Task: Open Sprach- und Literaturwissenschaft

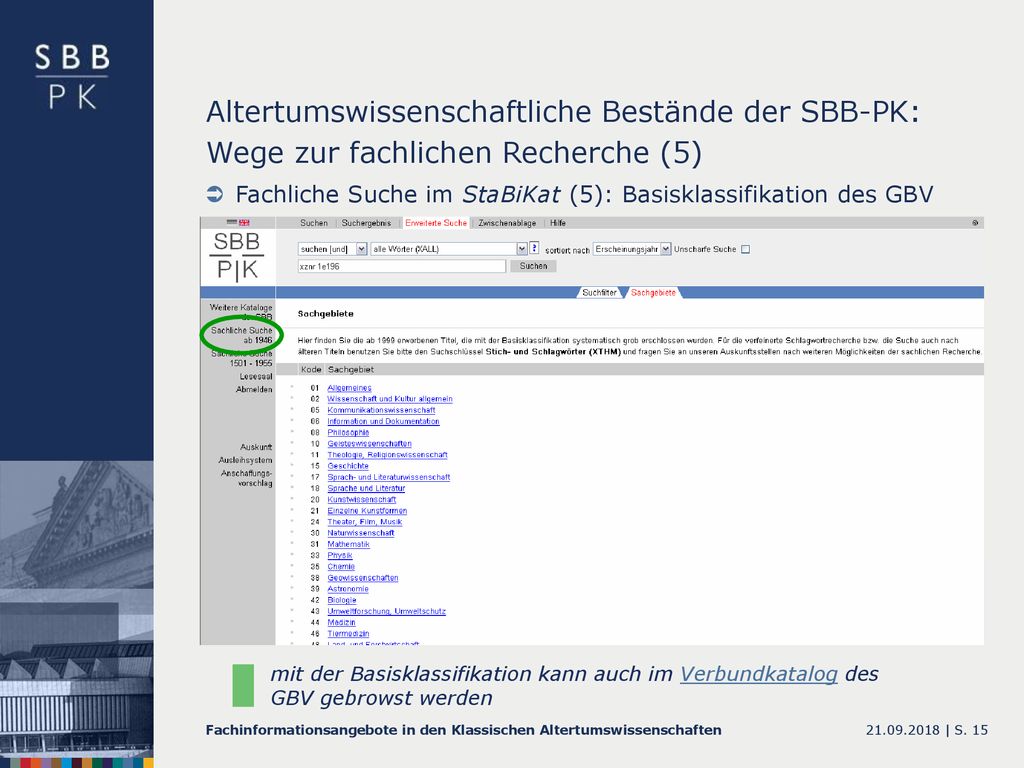Action: pos(389,477)
